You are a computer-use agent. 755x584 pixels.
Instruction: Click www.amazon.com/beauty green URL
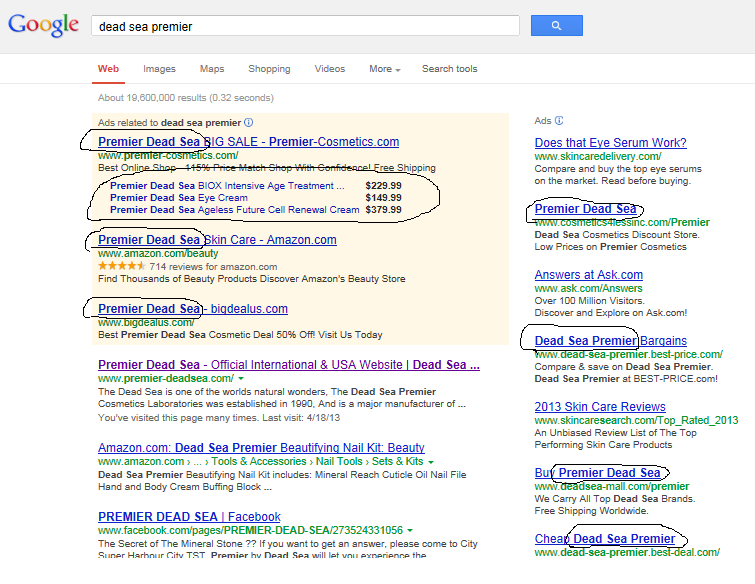[158, 253]
